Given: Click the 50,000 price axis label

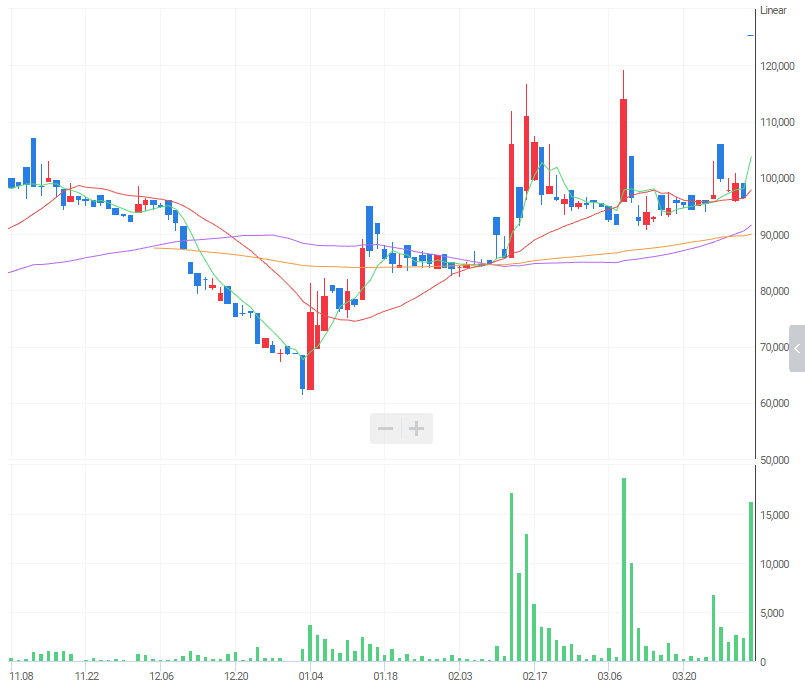Looking at the screenshot, I should point(774,460).
